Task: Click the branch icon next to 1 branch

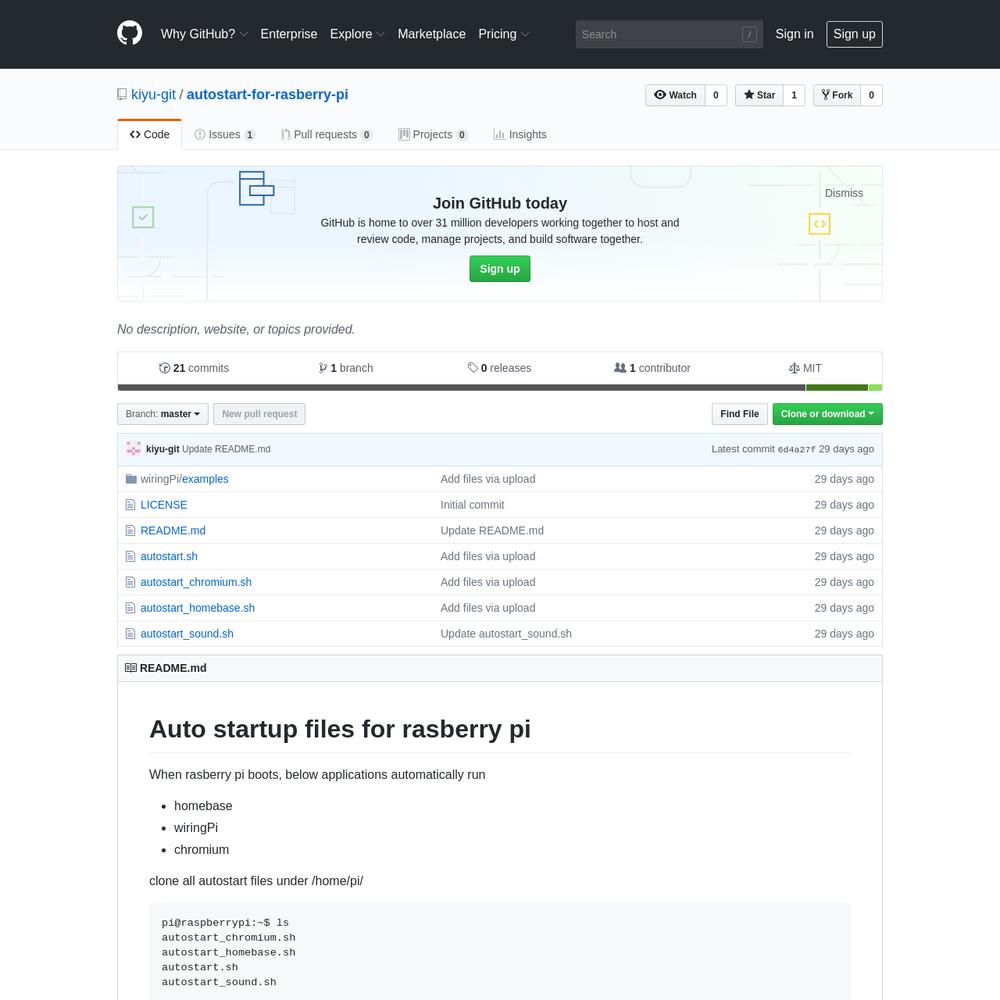Action: tap(323, 368)
